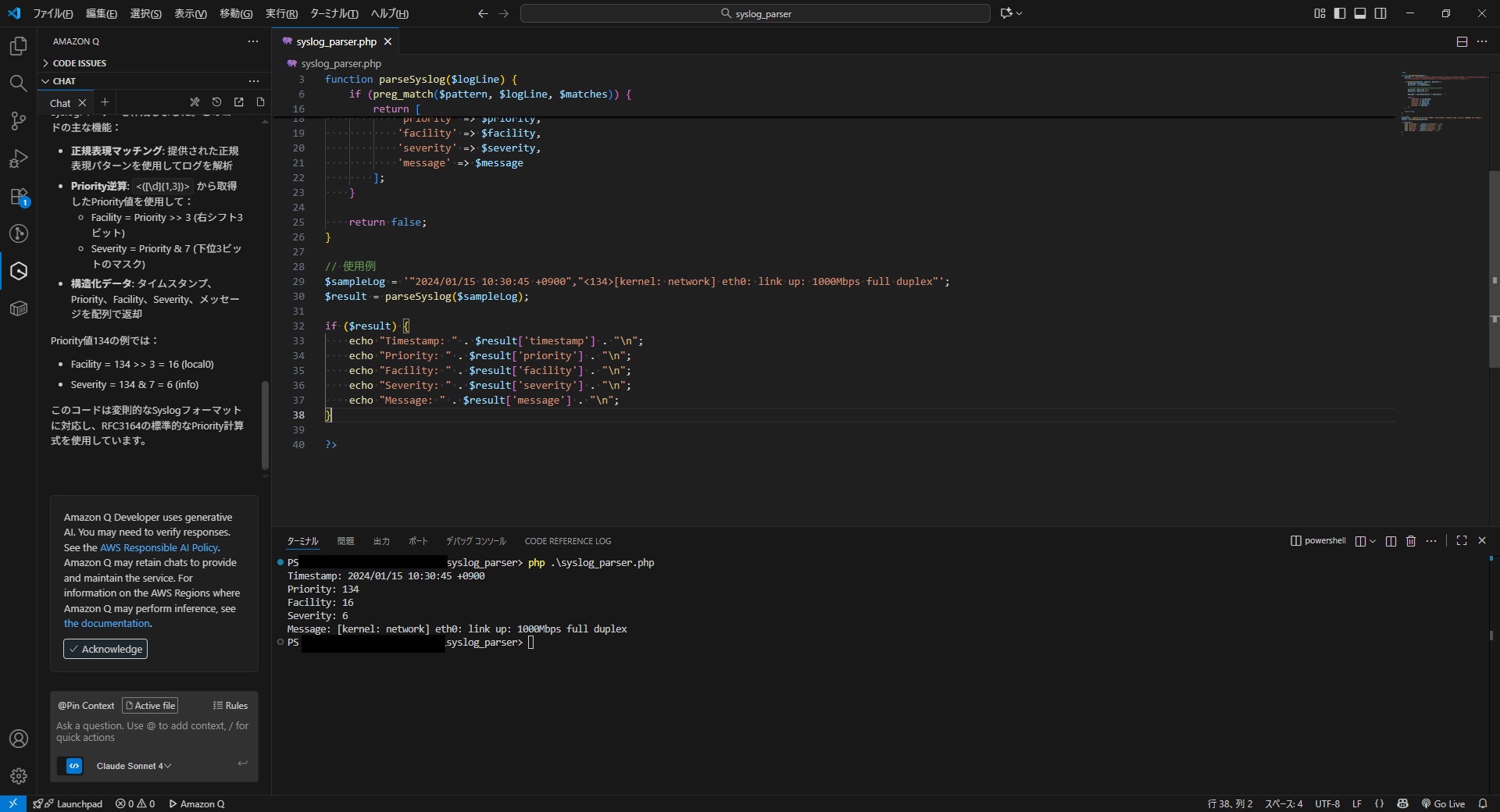
Task: Click the chat panel vertical scrollbar
Action: tap(265, 426)
